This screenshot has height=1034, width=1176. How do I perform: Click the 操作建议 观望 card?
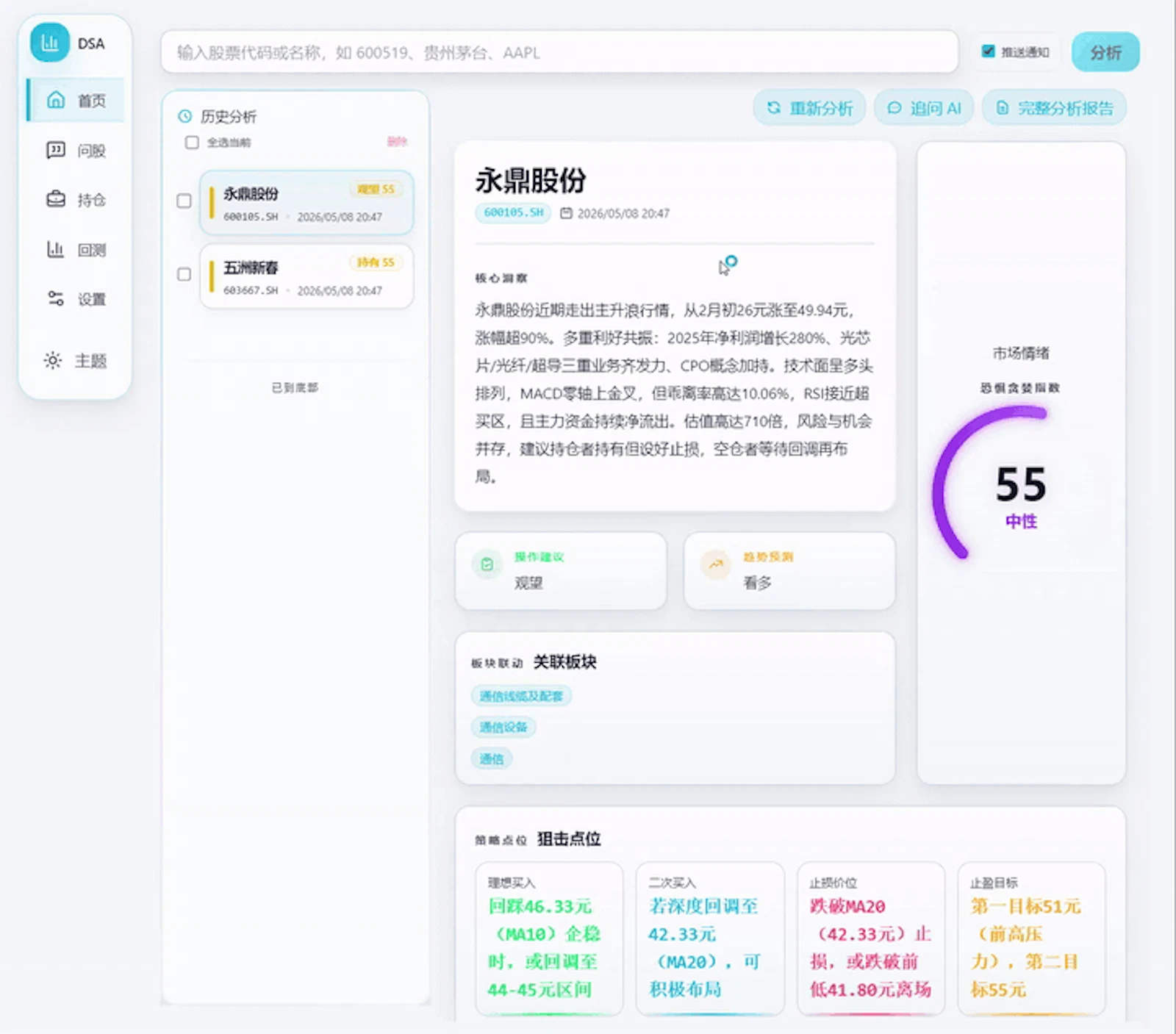coord(561,570)
